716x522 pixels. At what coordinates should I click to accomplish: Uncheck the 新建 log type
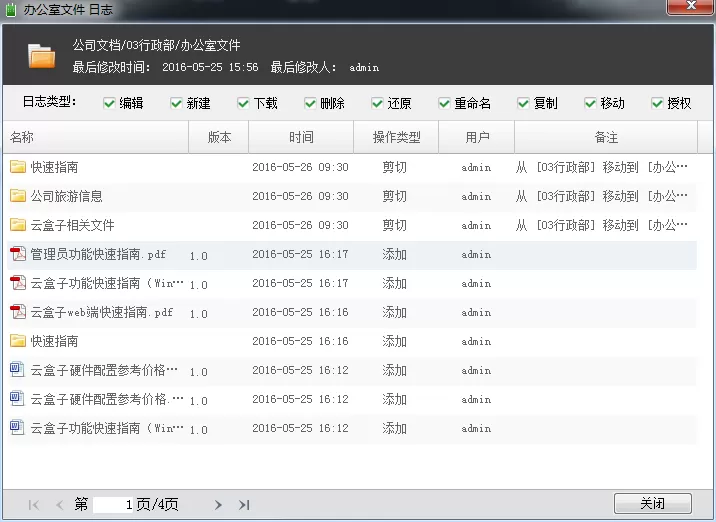176,103
